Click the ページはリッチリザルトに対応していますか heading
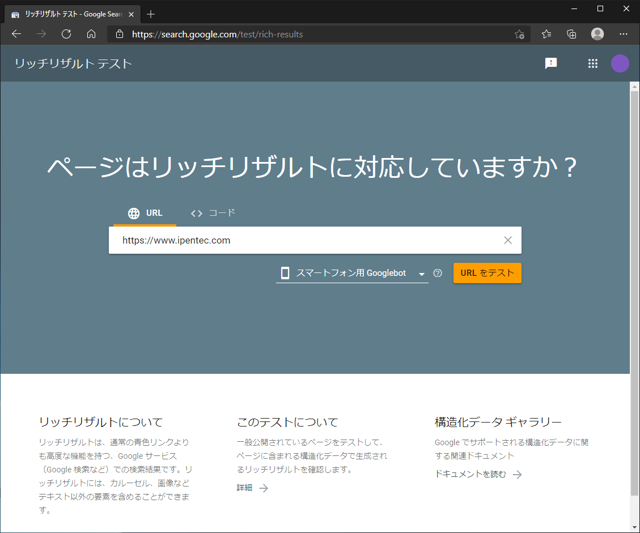Image resolution: width=640 pixels, height=533 pixels. (x=312, y=167)
